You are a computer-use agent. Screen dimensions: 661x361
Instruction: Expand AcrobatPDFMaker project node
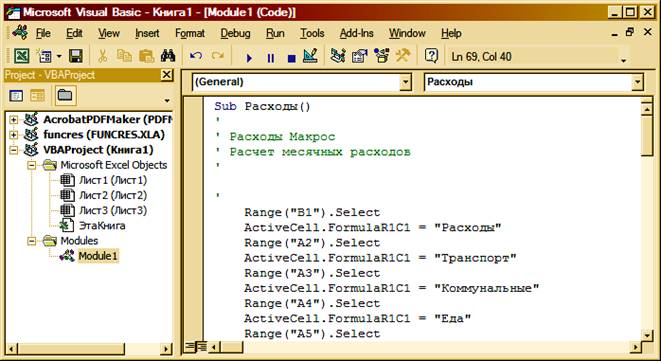[x=13, y=120]
